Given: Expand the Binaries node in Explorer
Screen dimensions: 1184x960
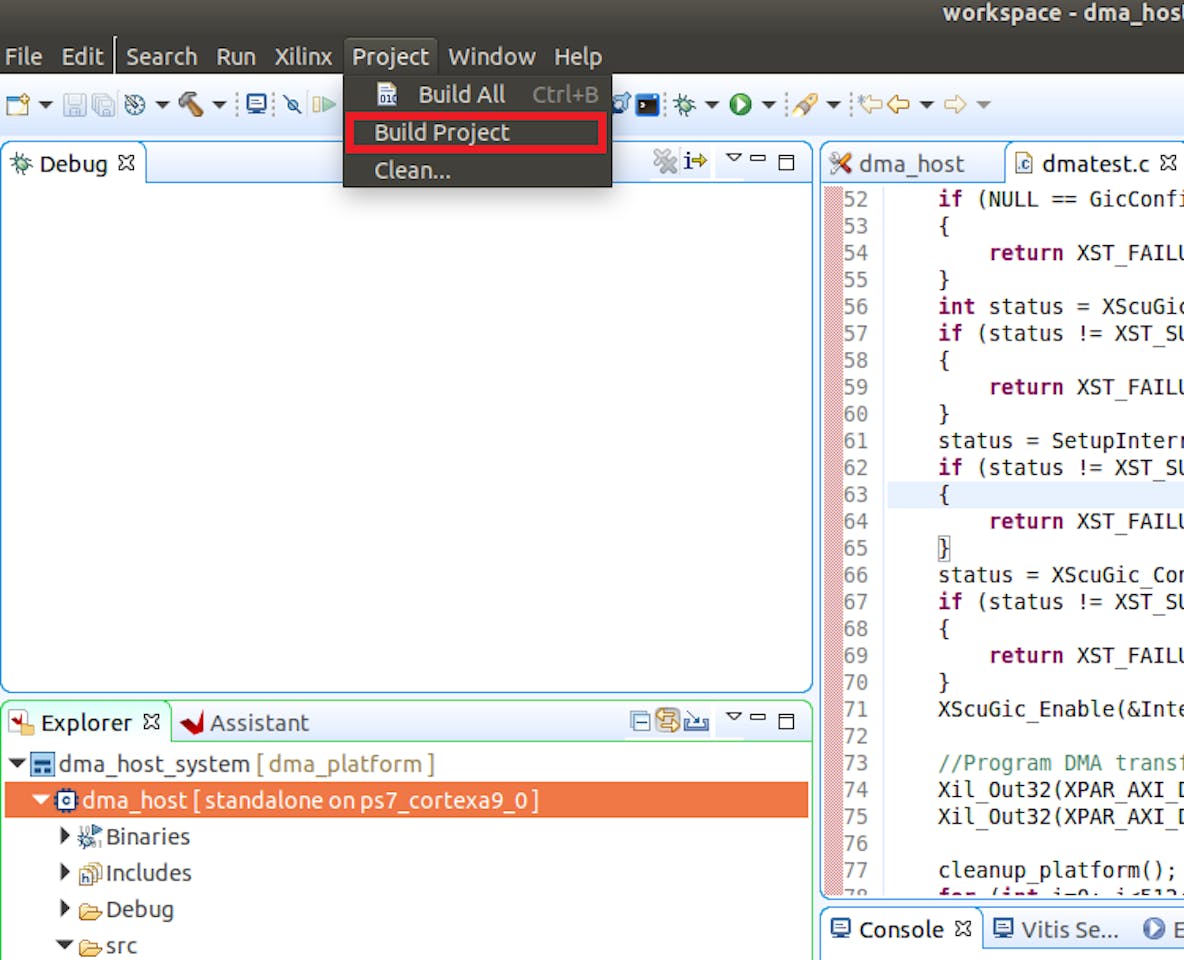Looking at the screenshot, I should coord(65,837).
